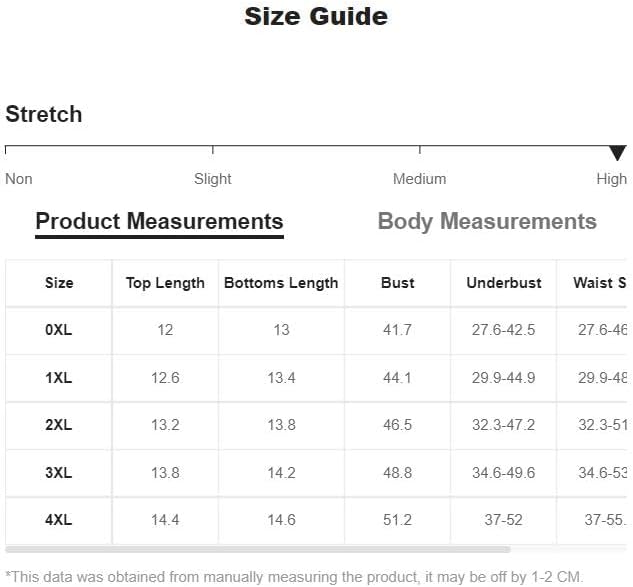Image resolution: width=633 pixels, height=587 pixels.
Task: Select the 2XL size row header
Action: point(59,425)
